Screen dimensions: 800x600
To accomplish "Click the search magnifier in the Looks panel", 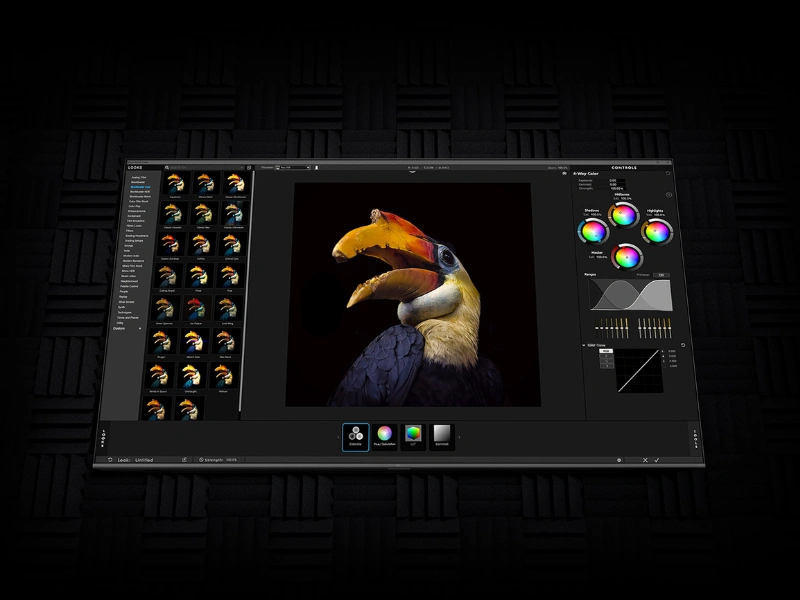I will click(x=167, y=167).
